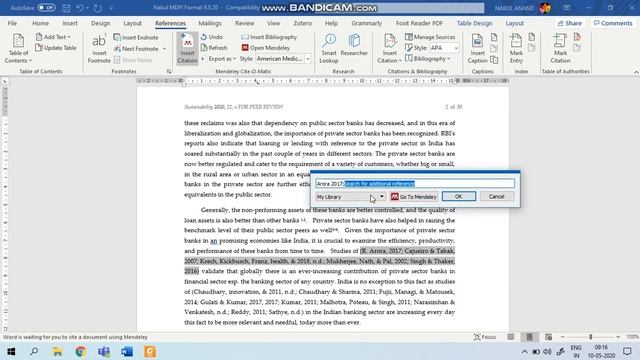Click Update Table button

tap(56, 48)
